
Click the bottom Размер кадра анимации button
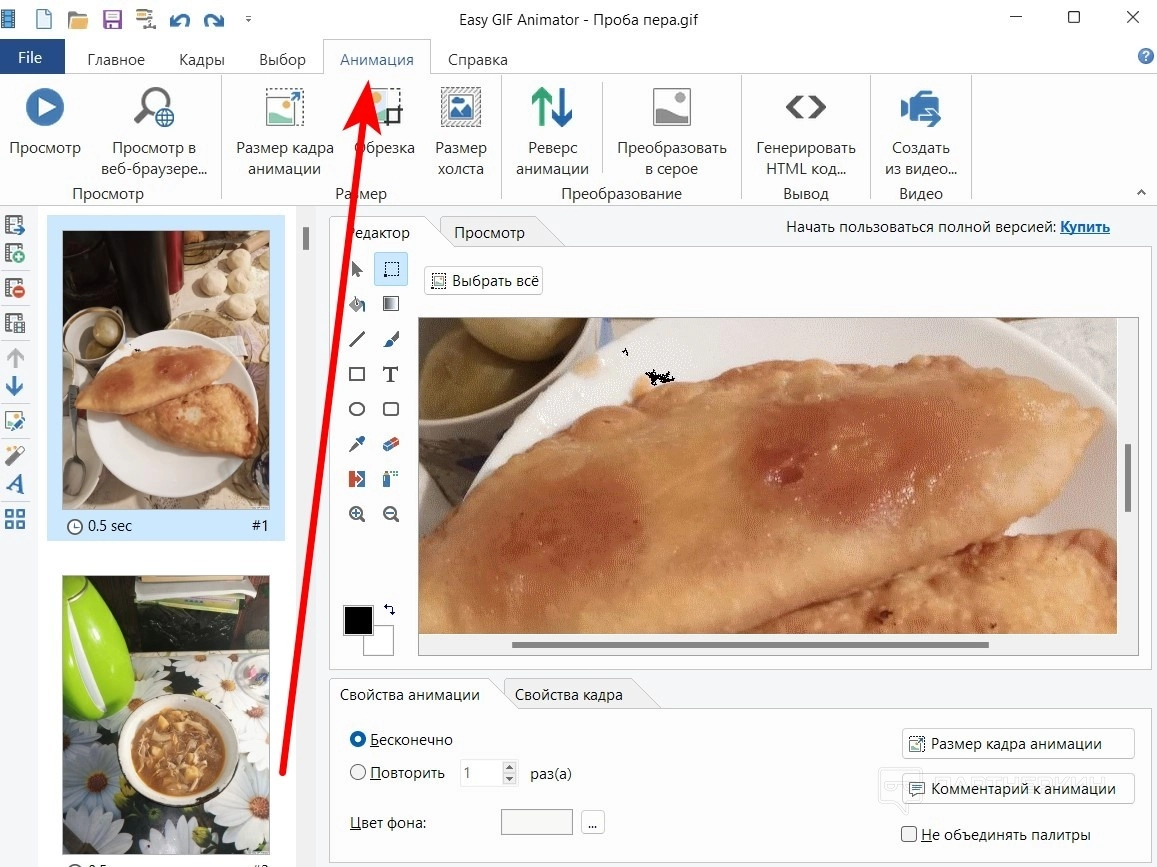pyautogui.click(x=1018, y=744)
